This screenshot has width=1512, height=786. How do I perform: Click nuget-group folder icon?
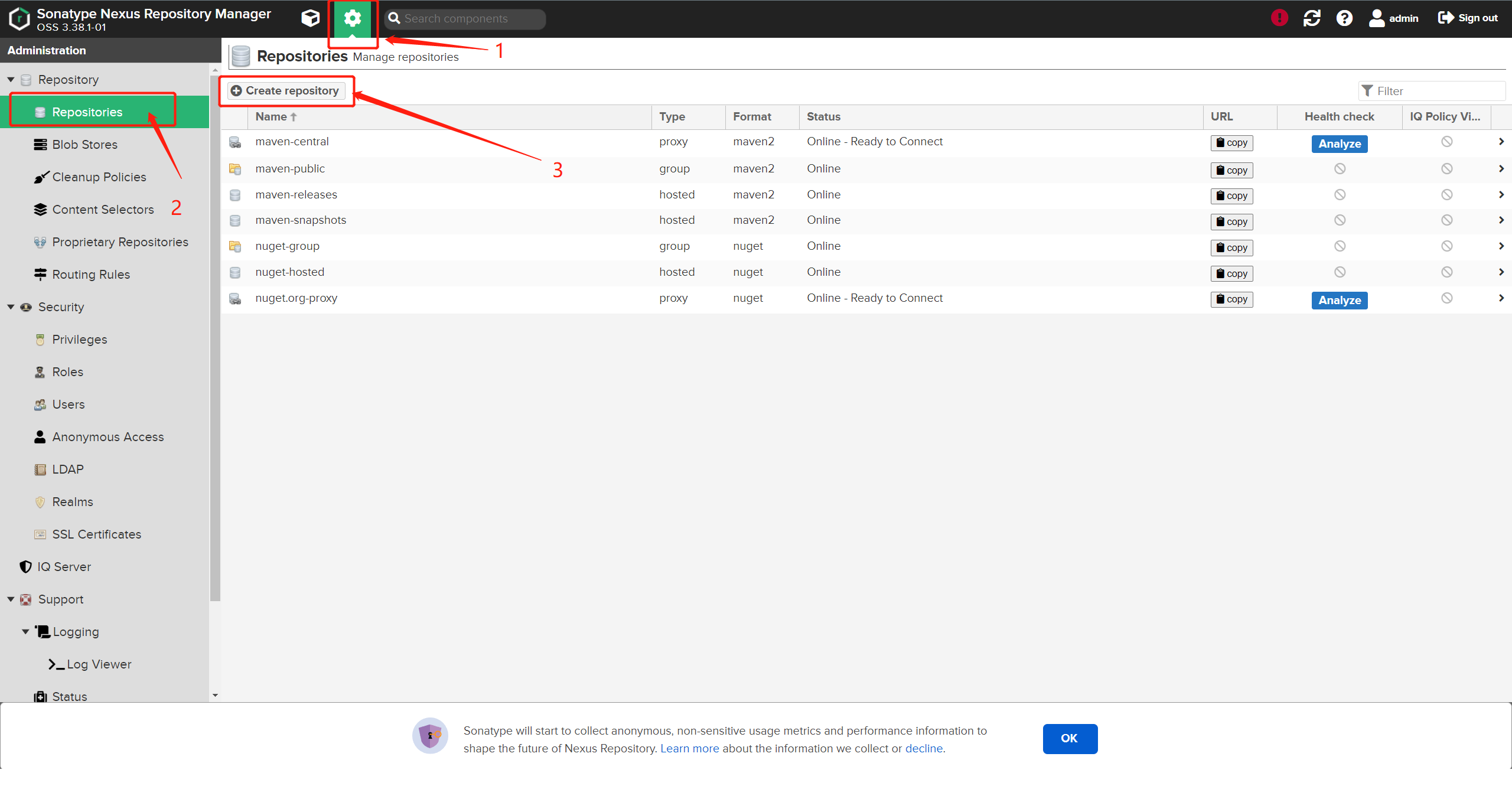[235, 246]
